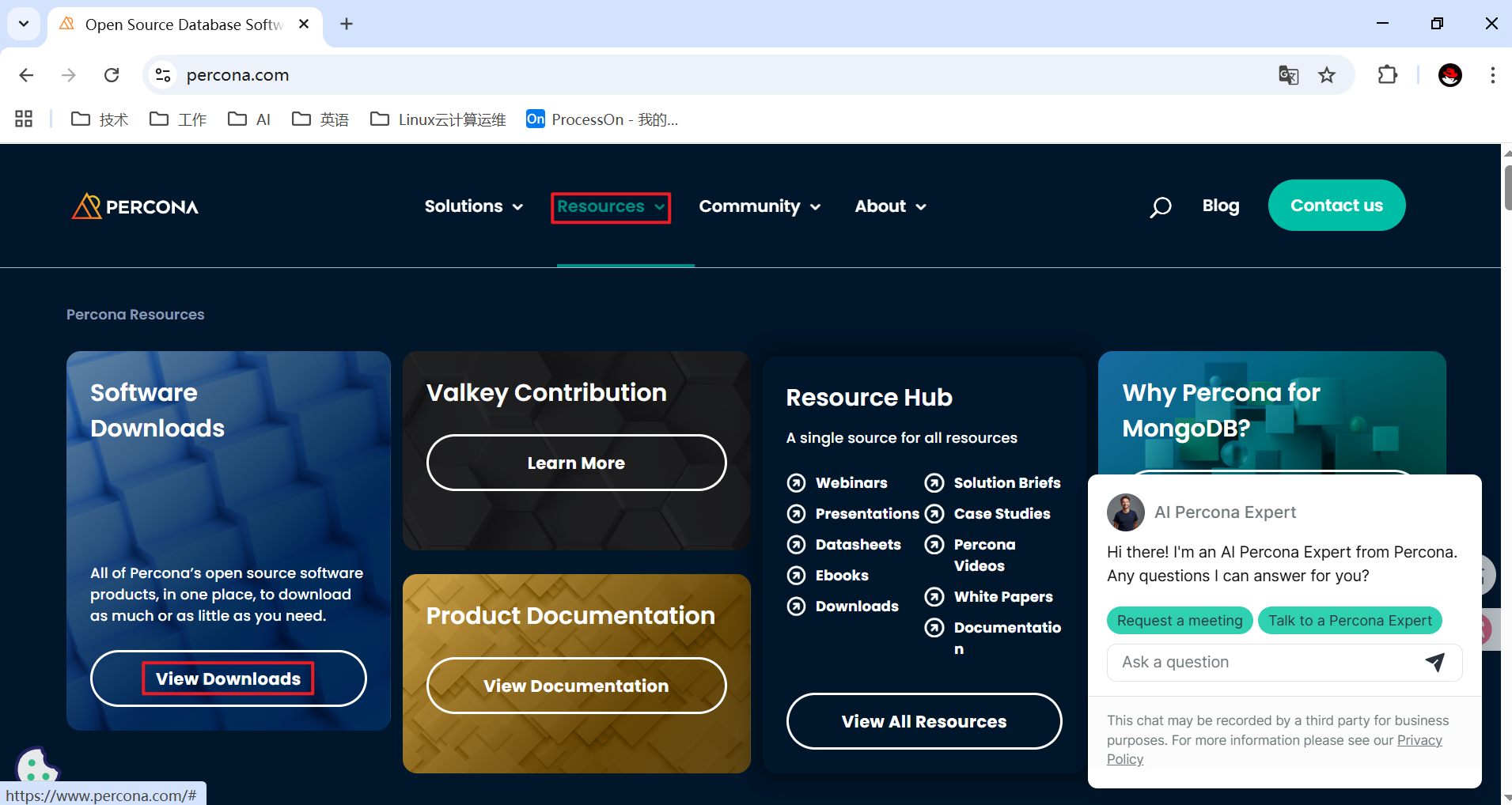This screenshot has height=805, width=1512.
Task: Click the Ask a question input field
Action: pyautogui.click(x=1284, y=662)
